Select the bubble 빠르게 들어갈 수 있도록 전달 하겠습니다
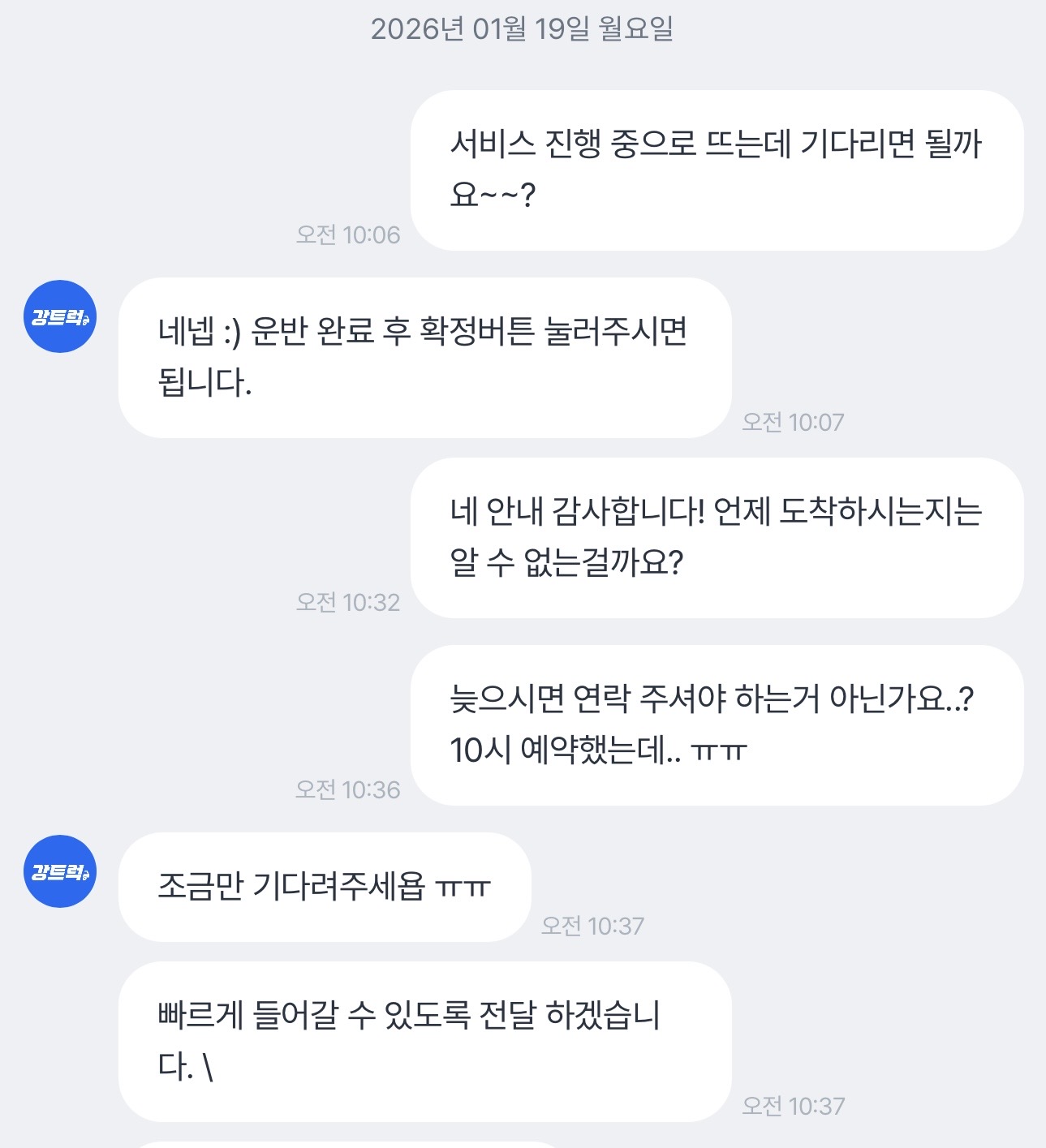Image resolution: width=1046 pixels, height=1148 pixels. click(425, 1042)
